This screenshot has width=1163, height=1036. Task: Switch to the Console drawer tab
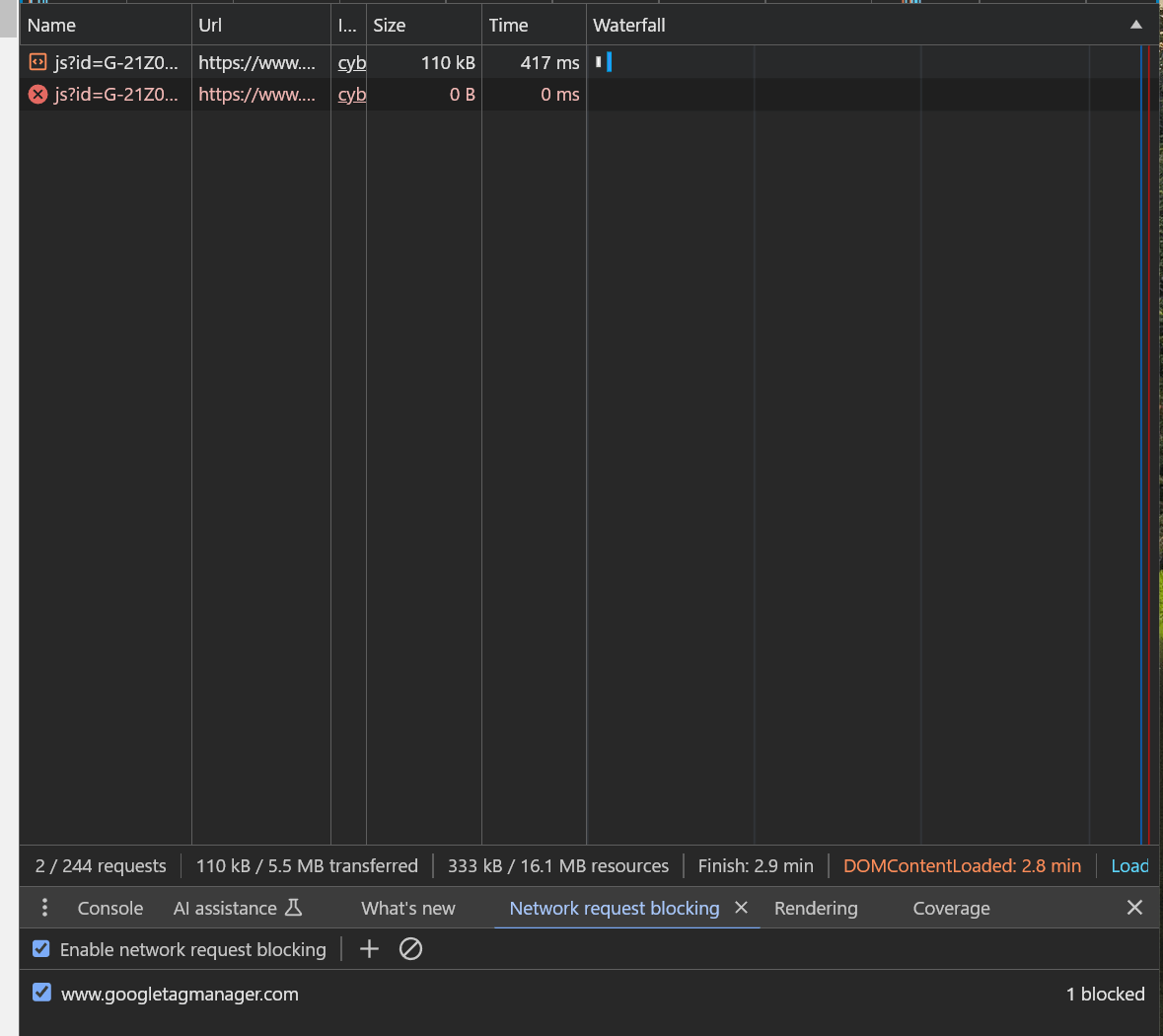110,909
